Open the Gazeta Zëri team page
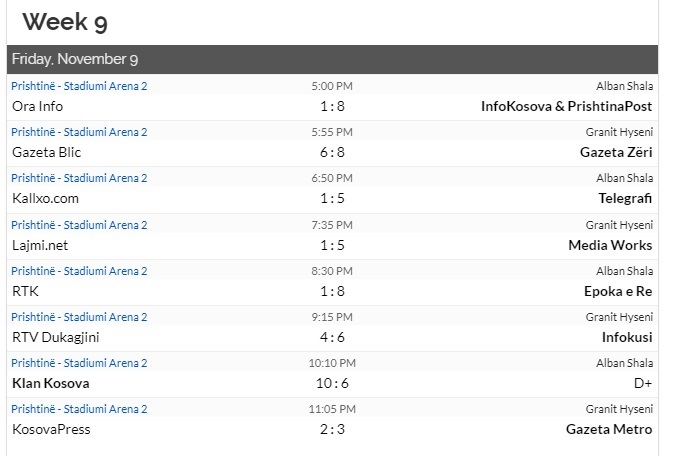The height and width of the screenshot is (456, 676). 615,152
